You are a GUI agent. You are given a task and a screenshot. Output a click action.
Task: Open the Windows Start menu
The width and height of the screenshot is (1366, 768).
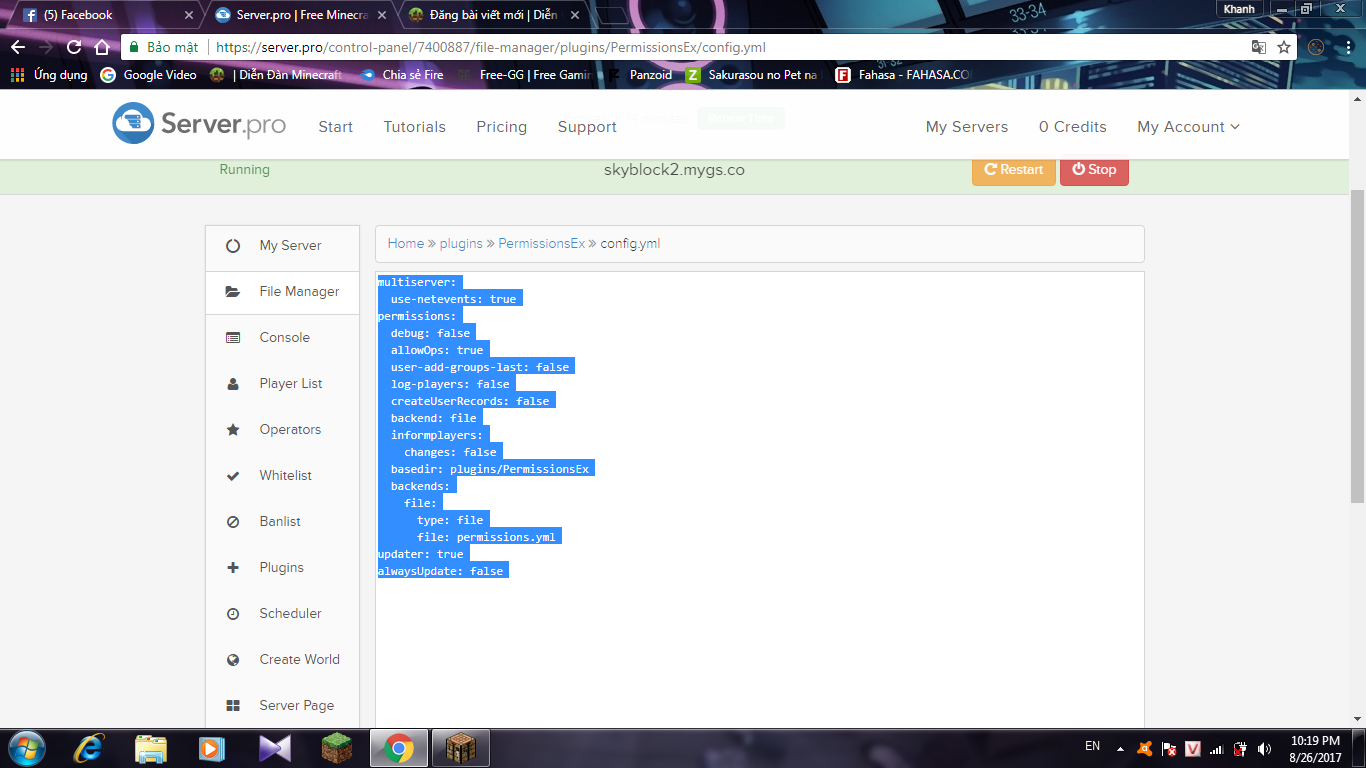point(27,748)
